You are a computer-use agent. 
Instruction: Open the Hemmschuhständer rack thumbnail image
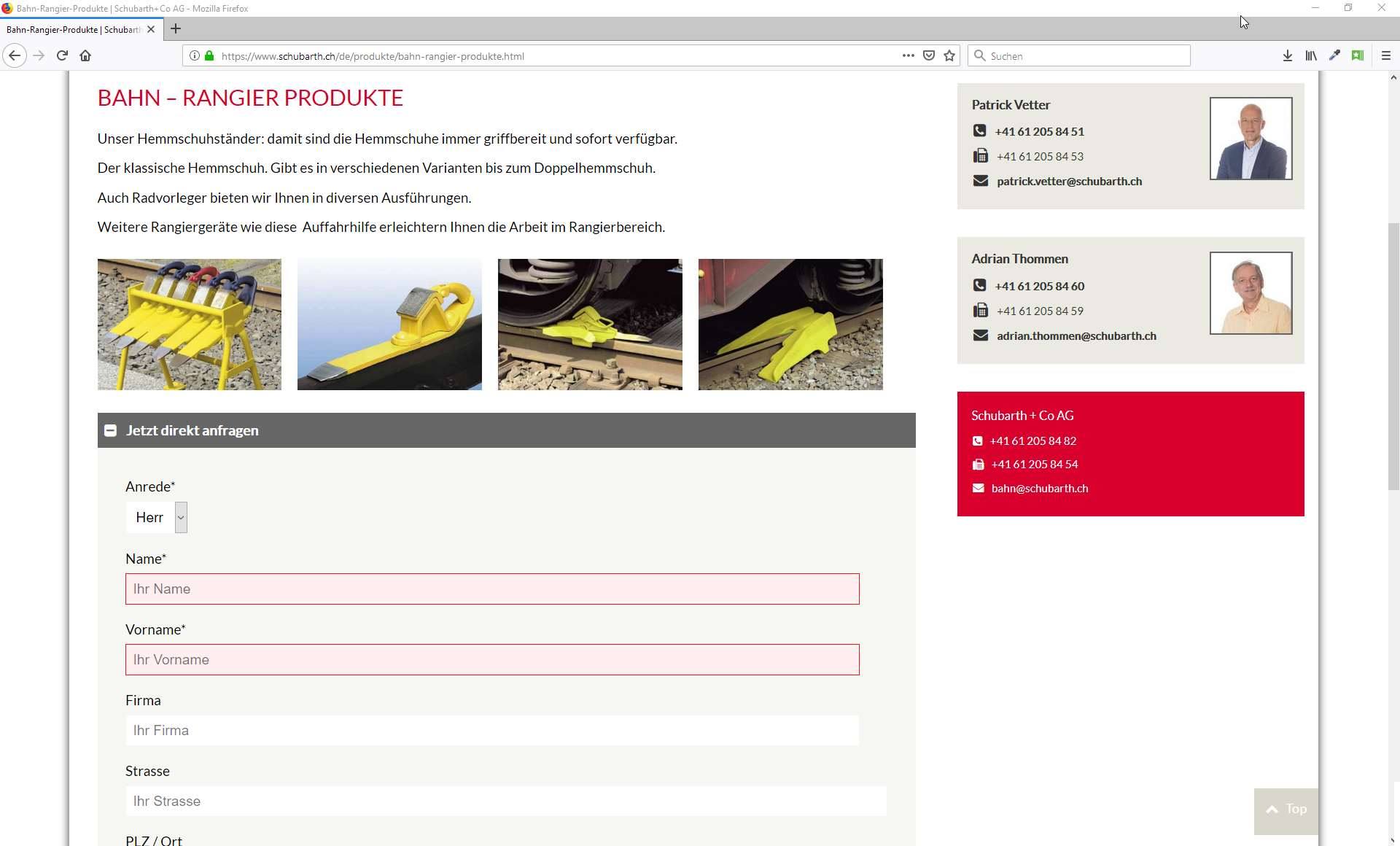[190, 325]
